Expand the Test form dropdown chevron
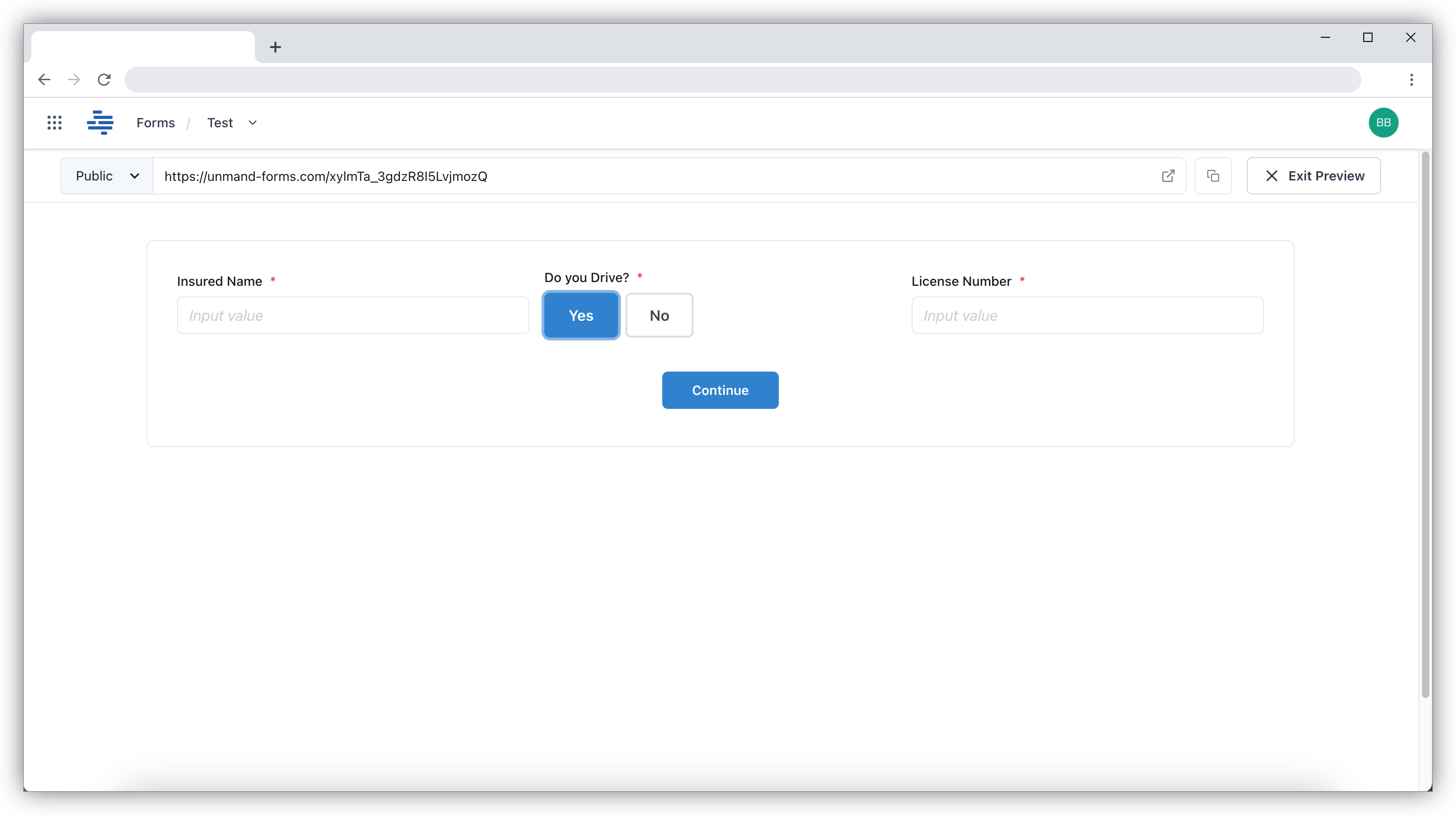Image resolution: width=1456 pixels, height=815 pixels. point(252,123)
